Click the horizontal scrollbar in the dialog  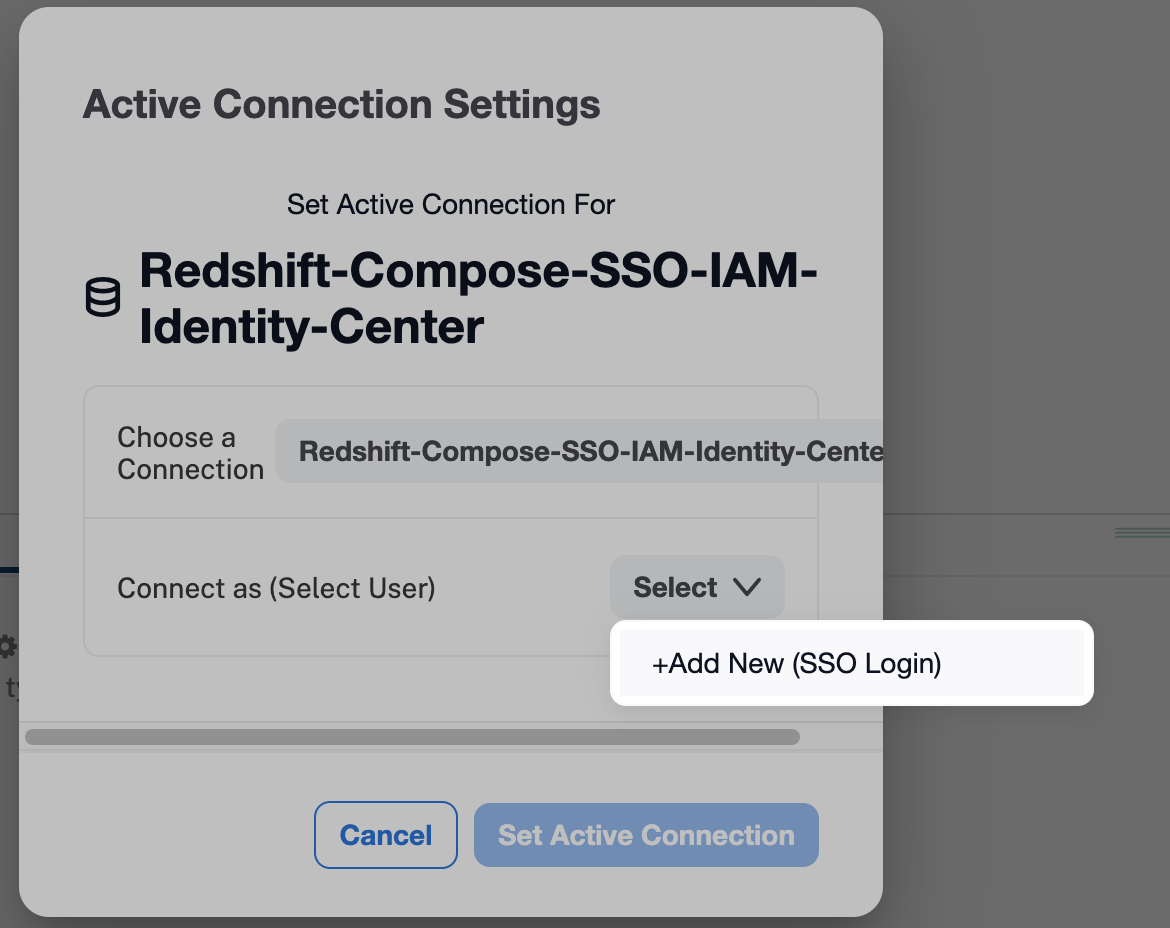coord(412,737)
